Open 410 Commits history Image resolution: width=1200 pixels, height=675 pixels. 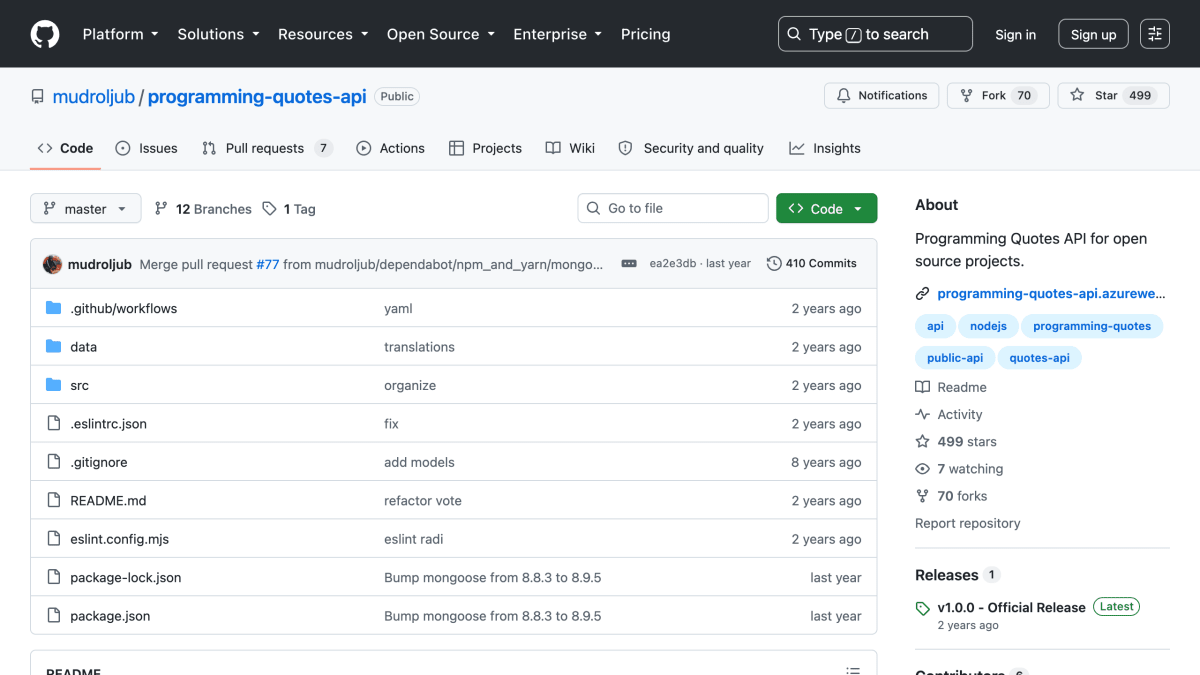812,264
